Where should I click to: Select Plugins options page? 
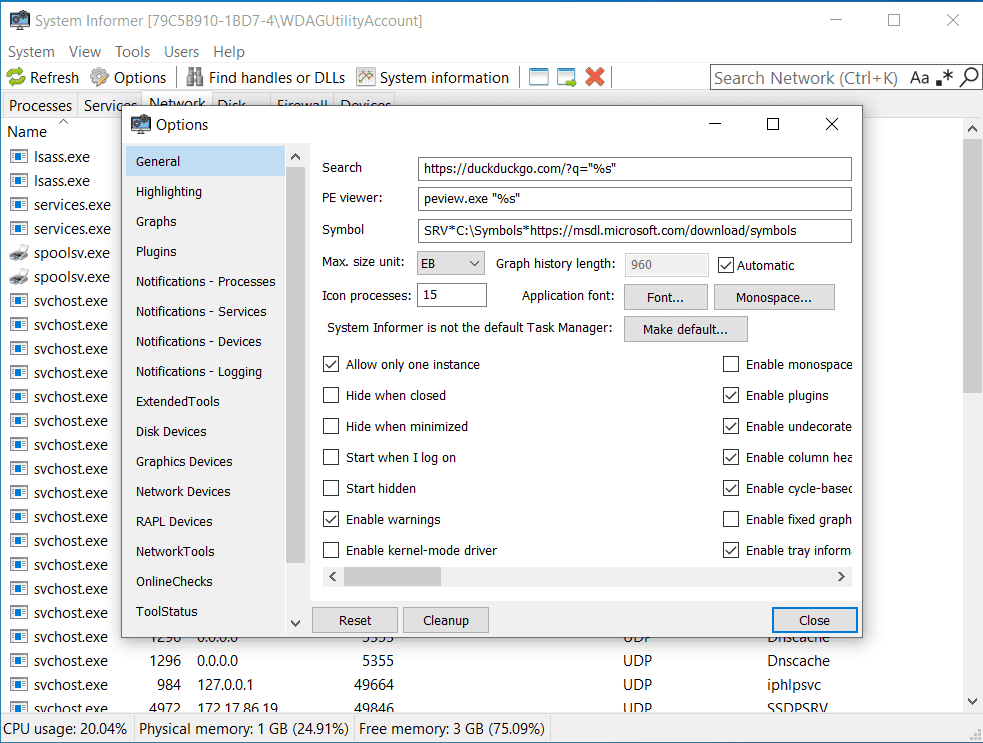tap(206, 251)
